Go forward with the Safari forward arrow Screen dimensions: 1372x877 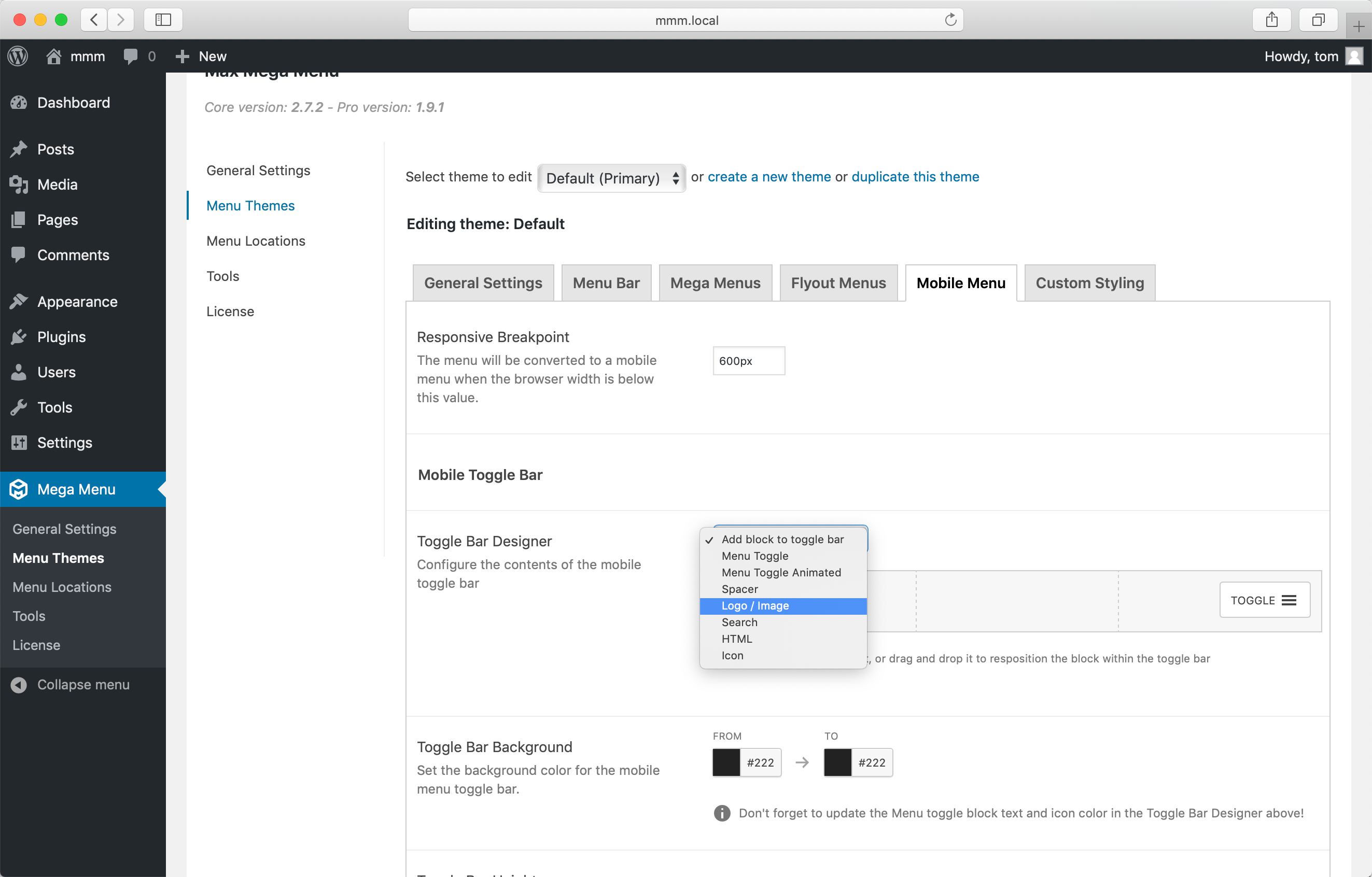point(120,20)
